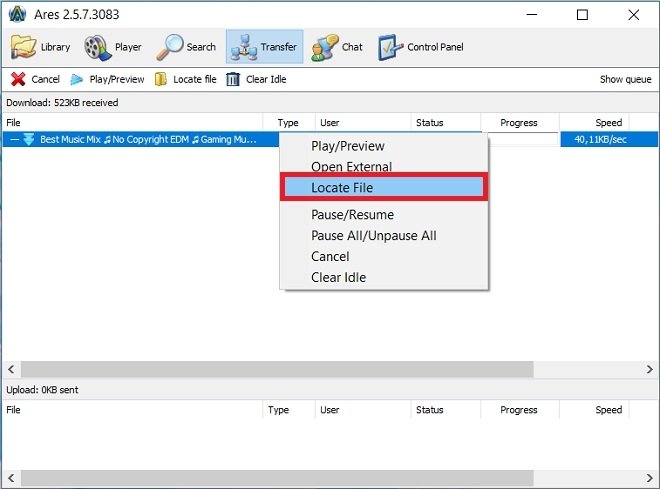Screen dimensions: 660x489
Task: Click the Locate file folder icon
Action: [x=160, y=79]
